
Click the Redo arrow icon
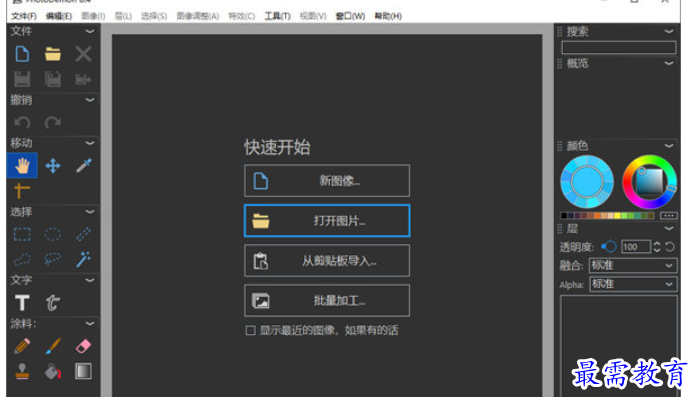click(x=53, y=122)
